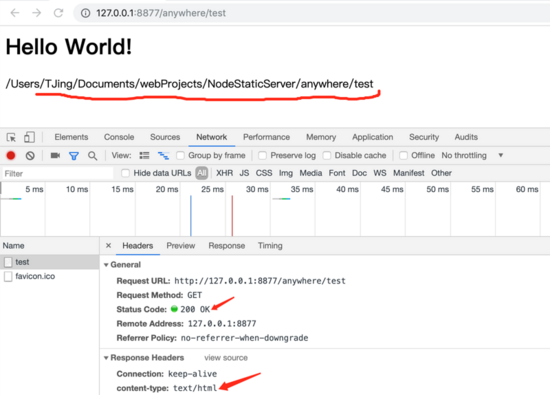This screenshot has width=550, height=395.
Task: Open network search with magnifier icon
Action: [x=93, y=156]
